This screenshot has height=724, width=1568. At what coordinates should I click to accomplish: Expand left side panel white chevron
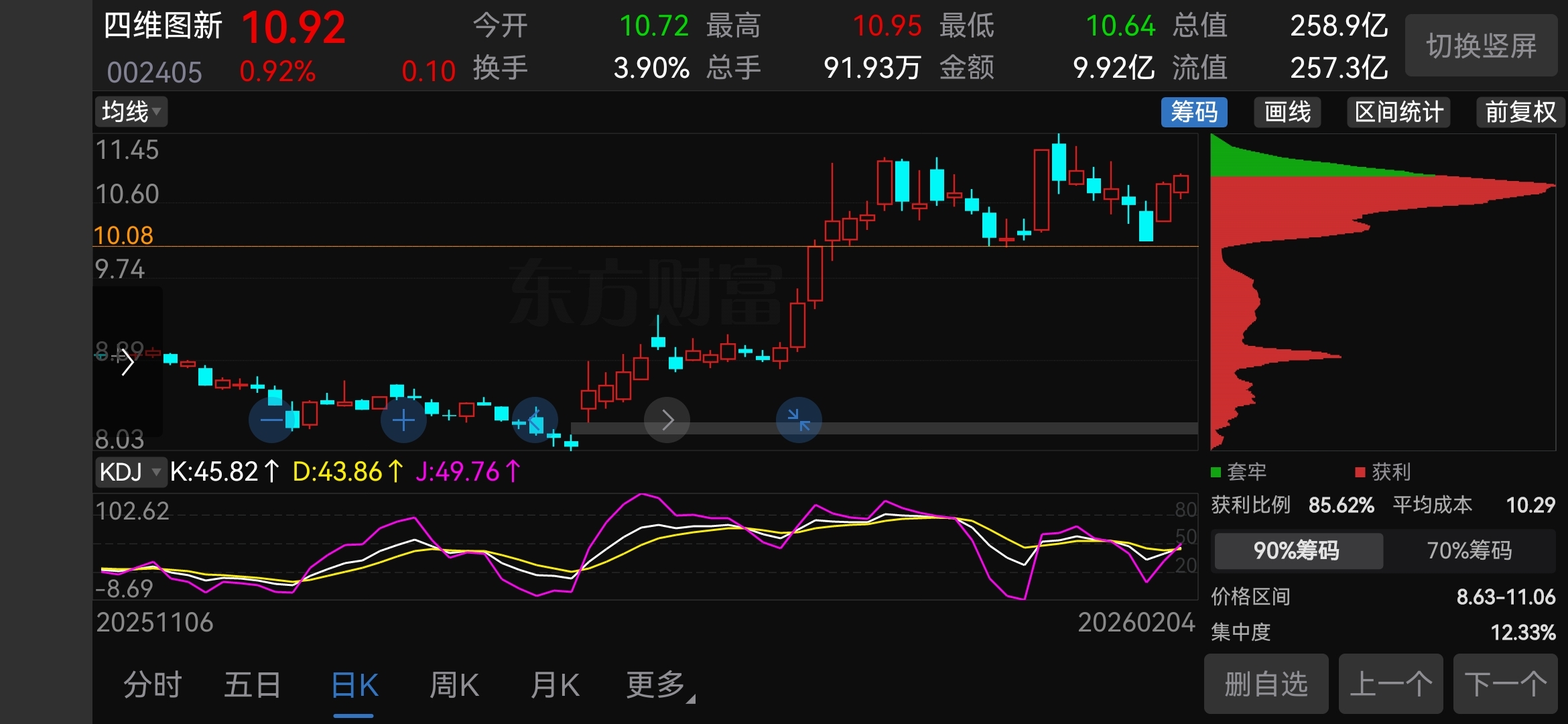pyautogui.click(x=127, y=363)
